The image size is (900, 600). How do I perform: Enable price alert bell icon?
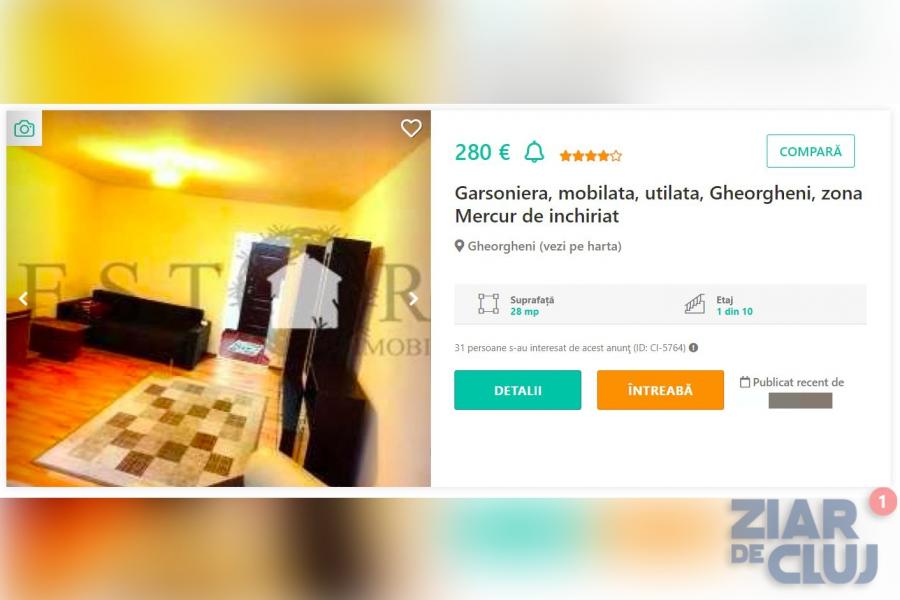point(534,152)
